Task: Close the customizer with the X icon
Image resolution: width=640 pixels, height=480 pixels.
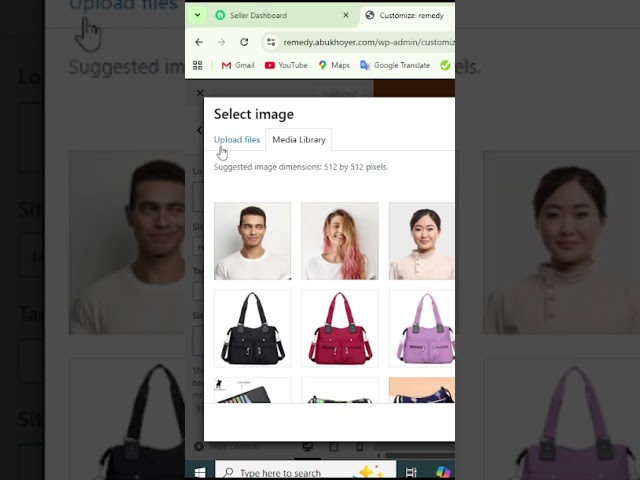Action: (200, 93)
